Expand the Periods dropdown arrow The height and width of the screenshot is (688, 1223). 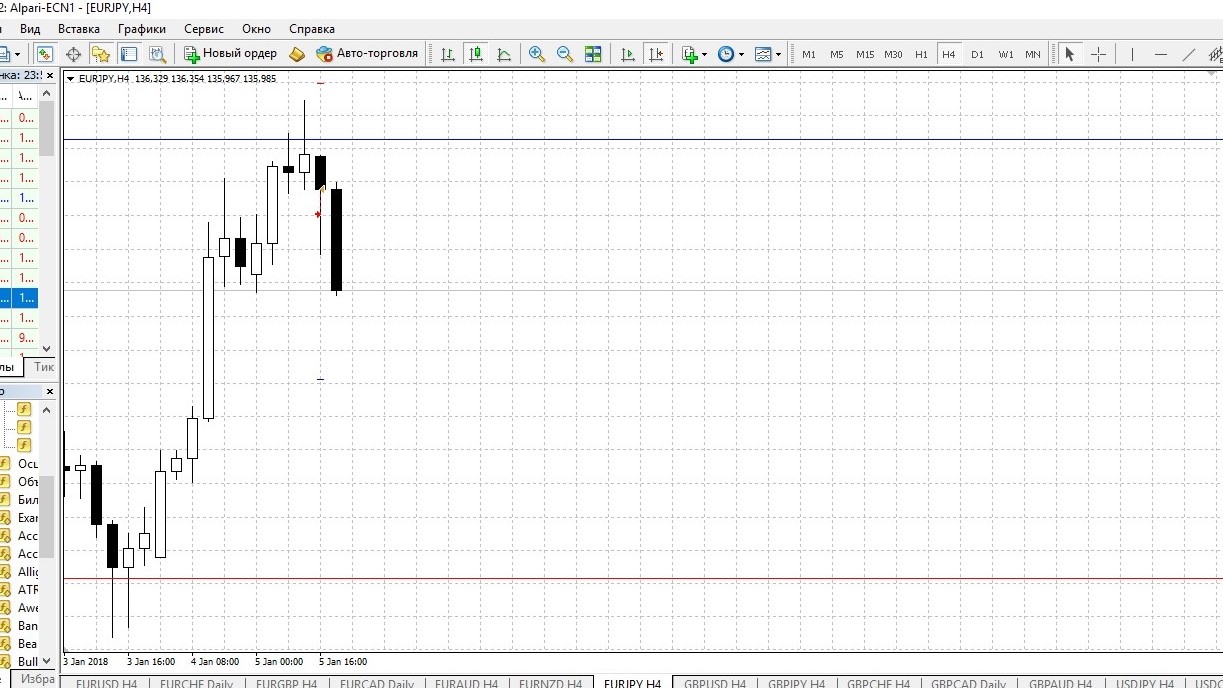click(x=741, y=54)
